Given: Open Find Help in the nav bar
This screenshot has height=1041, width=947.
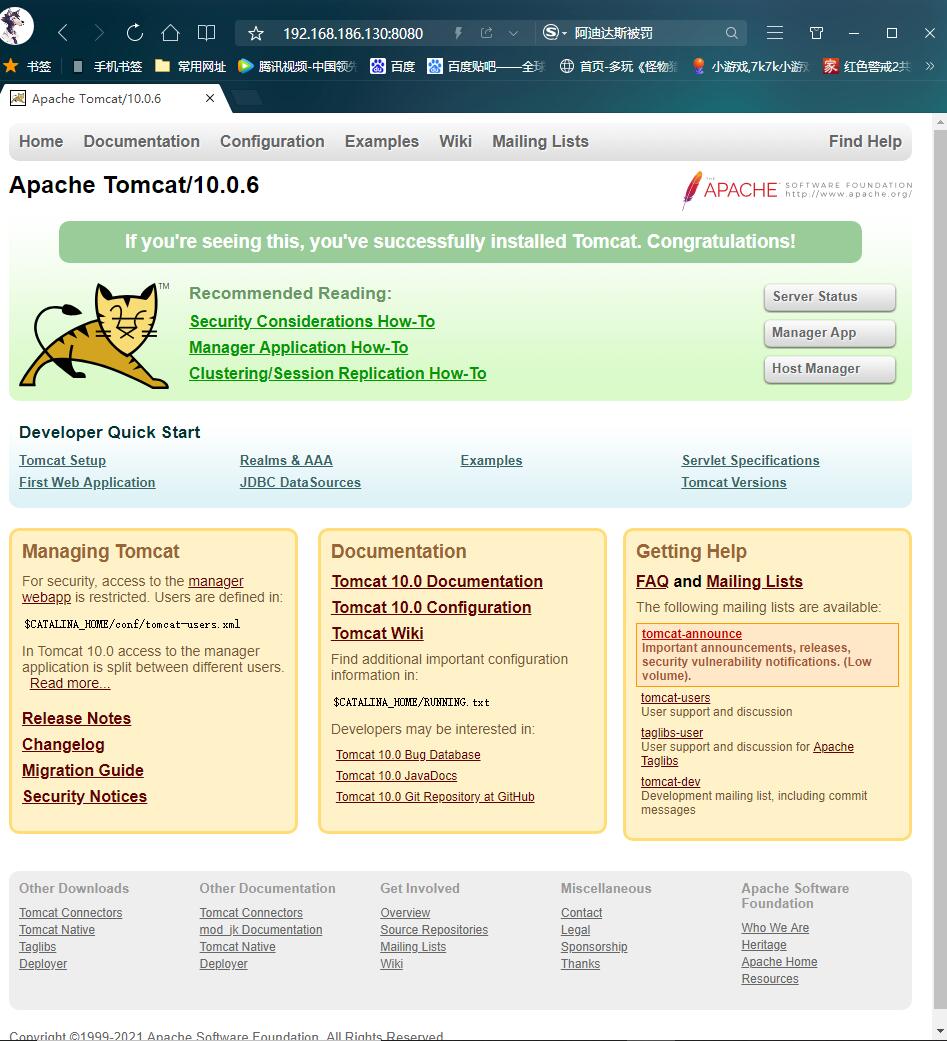Looking at the screenshot, I should (865, 141).
